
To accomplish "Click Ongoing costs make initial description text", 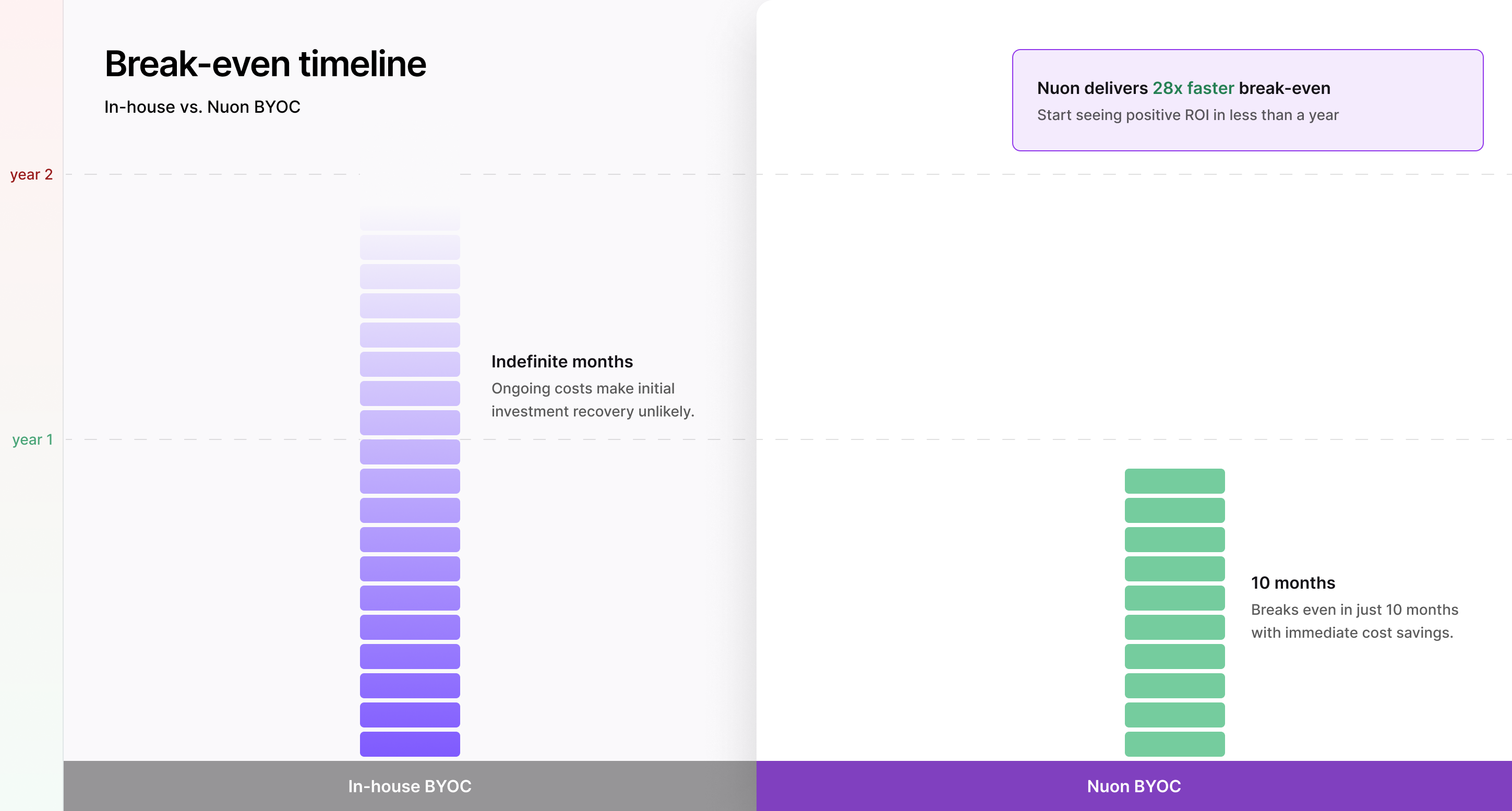I will tap(582, 389).
